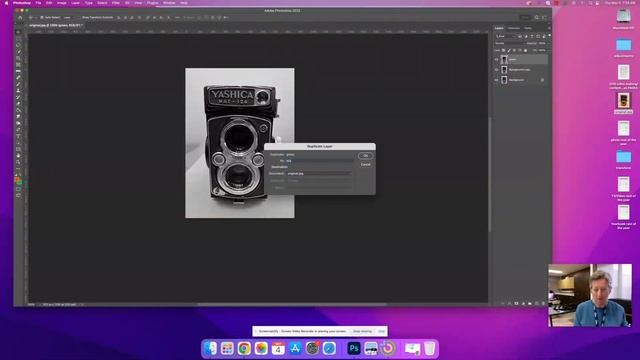Select the Eyedropper tool
Screen dimensions: 640x360
18,71
